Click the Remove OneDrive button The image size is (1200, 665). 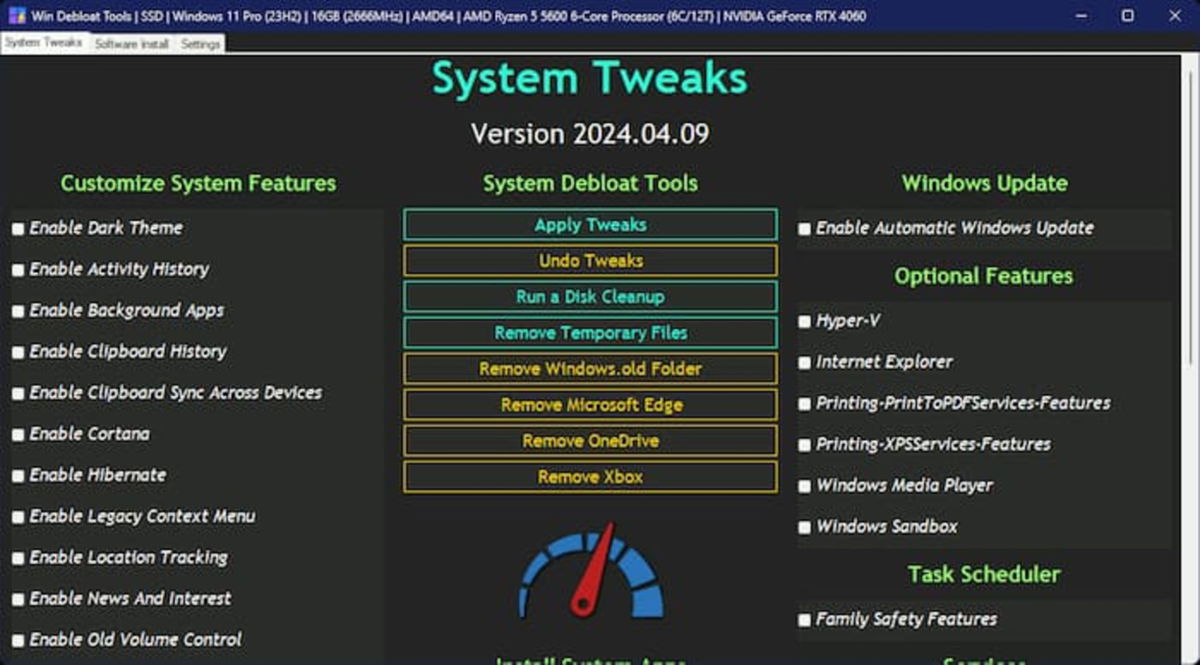pyautogui.click(x=589, y=440)
